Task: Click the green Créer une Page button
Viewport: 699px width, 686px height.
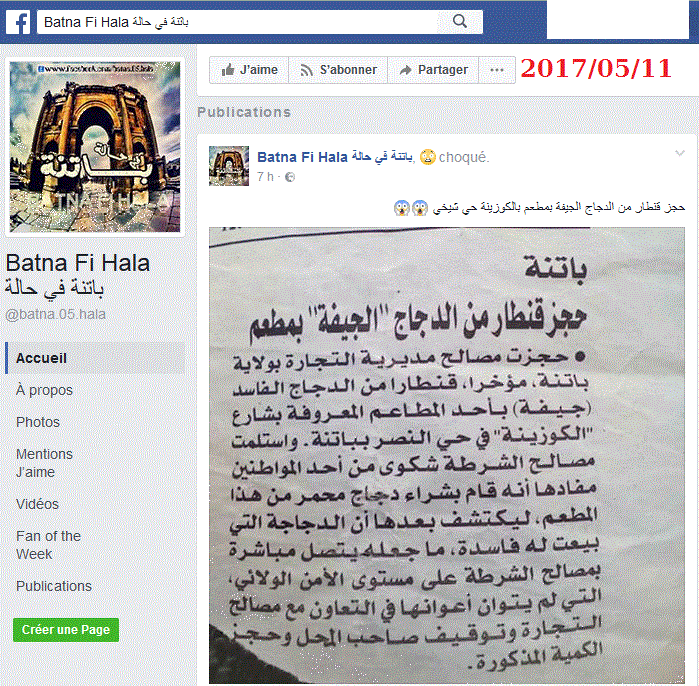Action: [x=66, y=630]
